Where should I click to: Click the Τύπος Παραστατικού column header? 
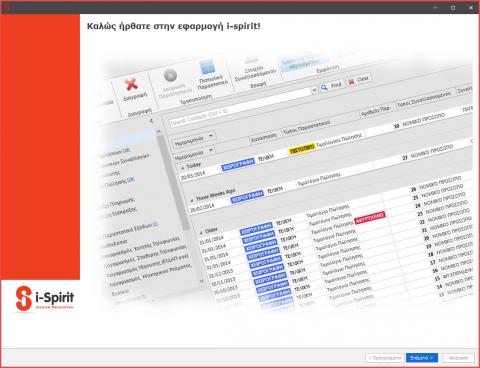(307, 127)
